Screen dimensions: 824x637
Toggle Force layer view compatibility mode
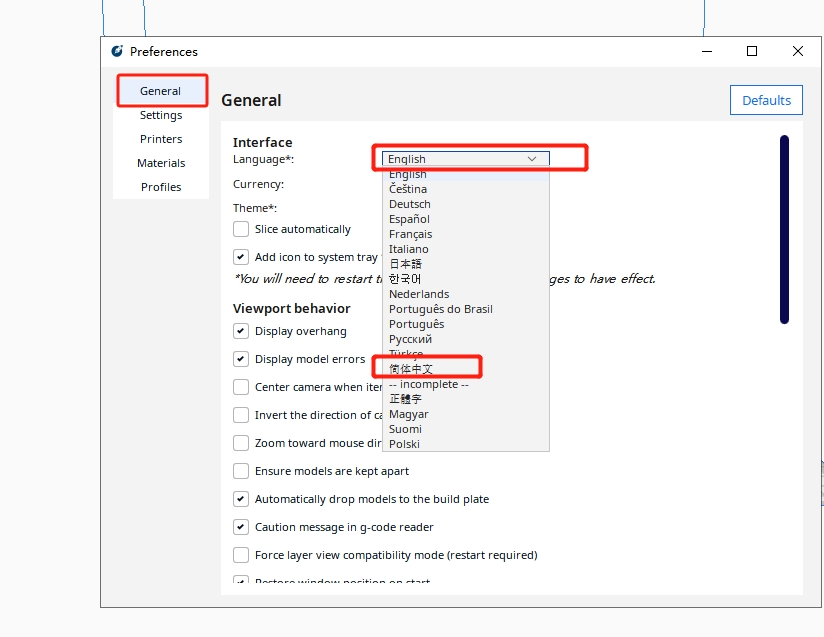[x=241, y=555]
